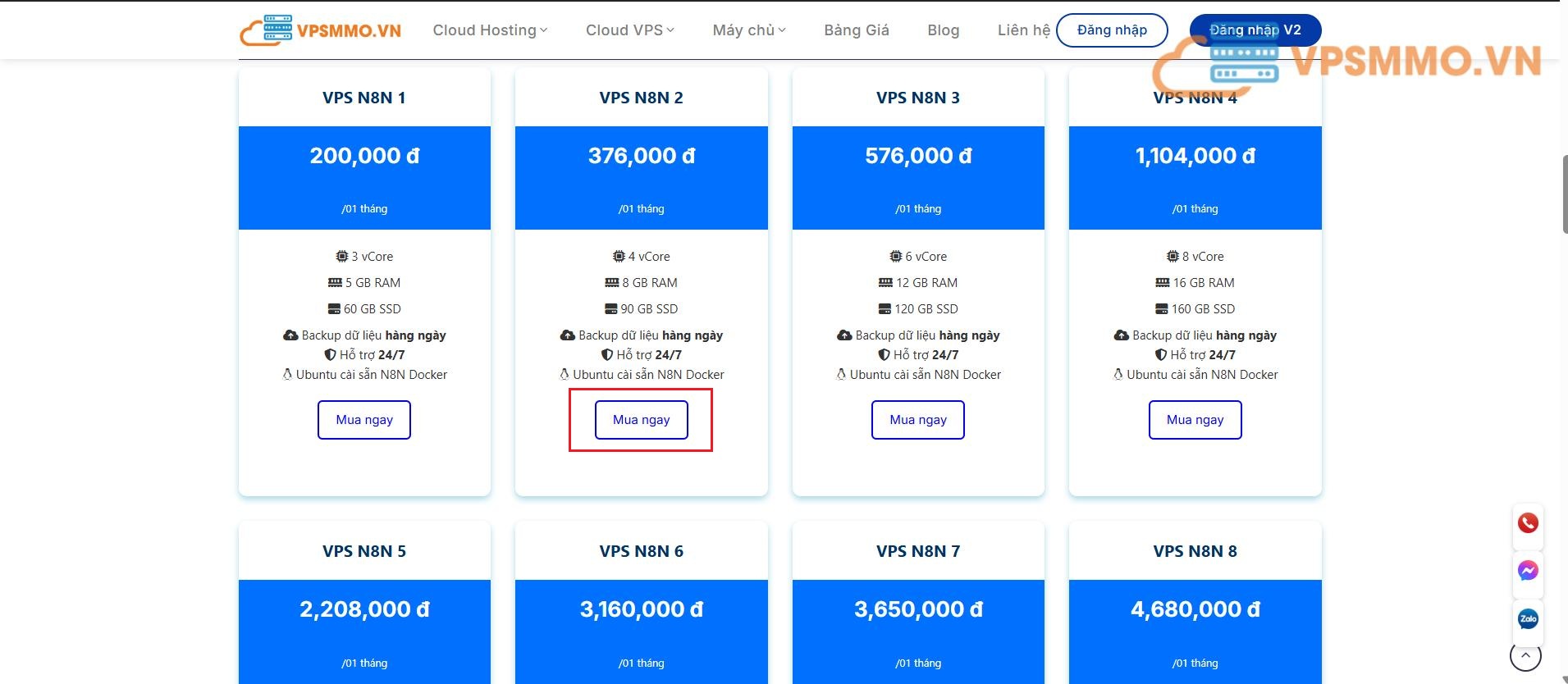The image size is (1568, 684).
Task: Click the Đăng nhập V2 button
Action: [x=1255, y=30]
